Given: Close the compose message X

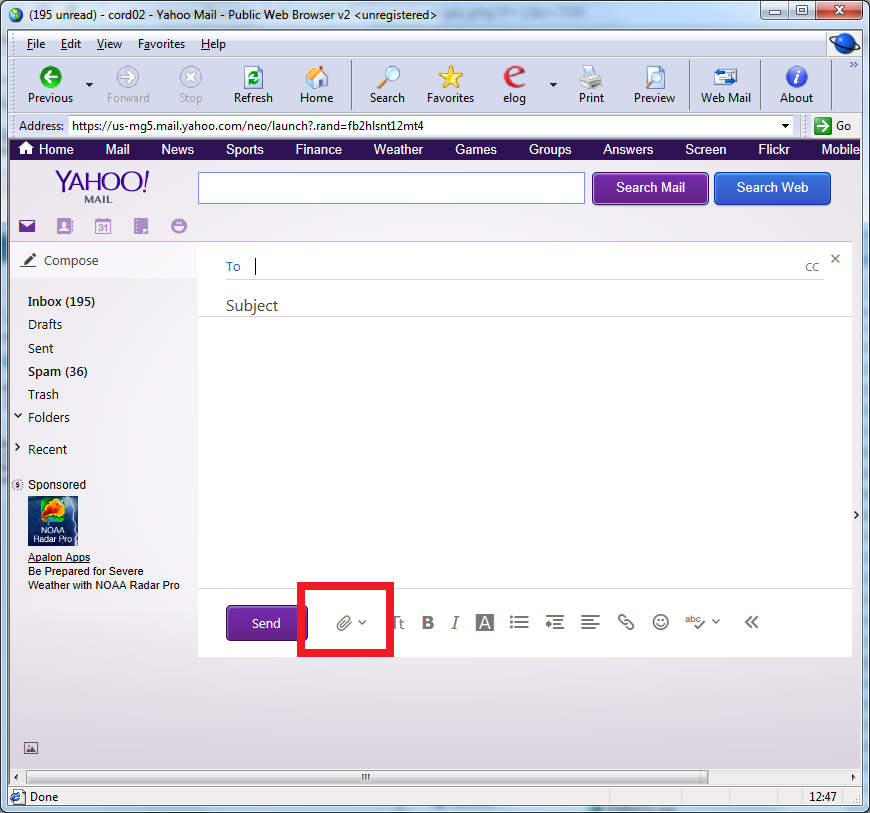Looking at the screenshot, I should tap(835, 259).
